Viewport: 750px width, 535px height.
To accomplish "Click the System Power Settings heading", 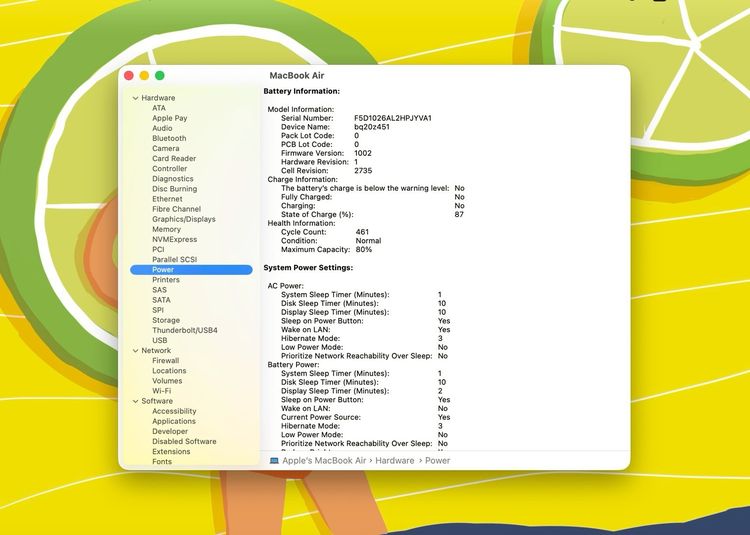I will (308, 268).
